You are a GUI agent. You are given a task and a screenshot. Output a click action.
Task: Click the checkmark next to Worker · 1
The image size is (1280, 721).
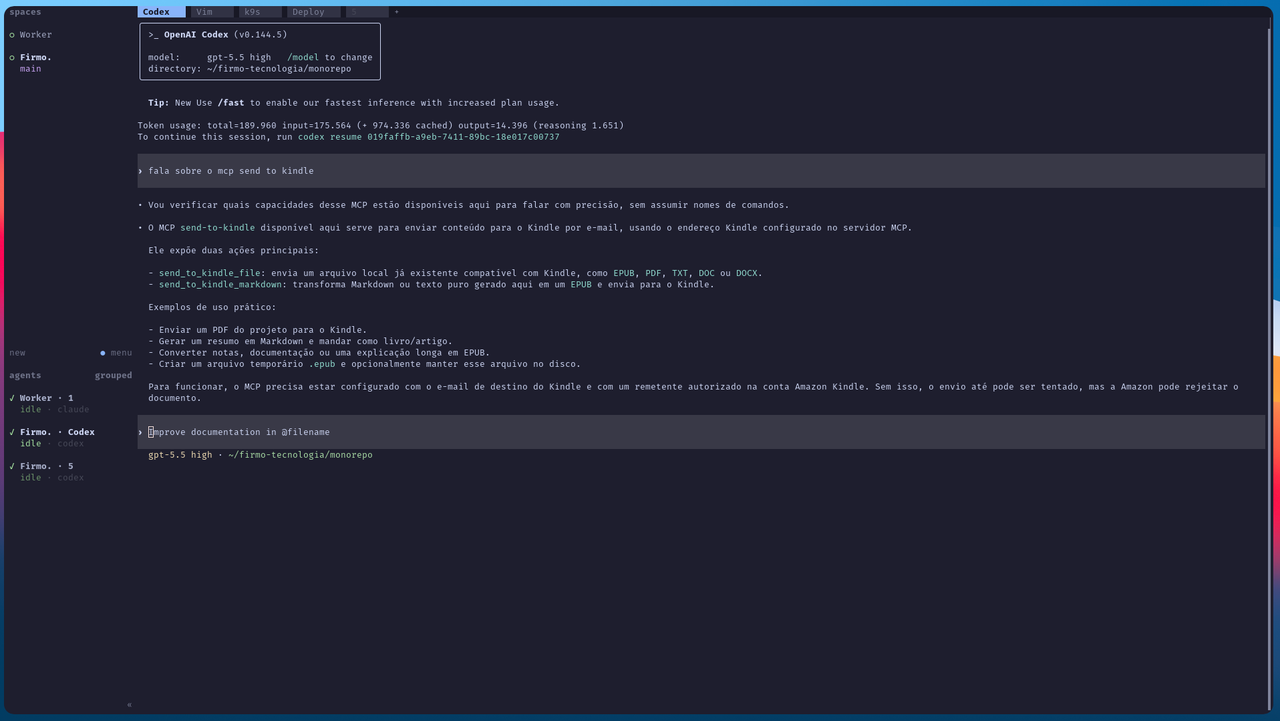(12, 398)
